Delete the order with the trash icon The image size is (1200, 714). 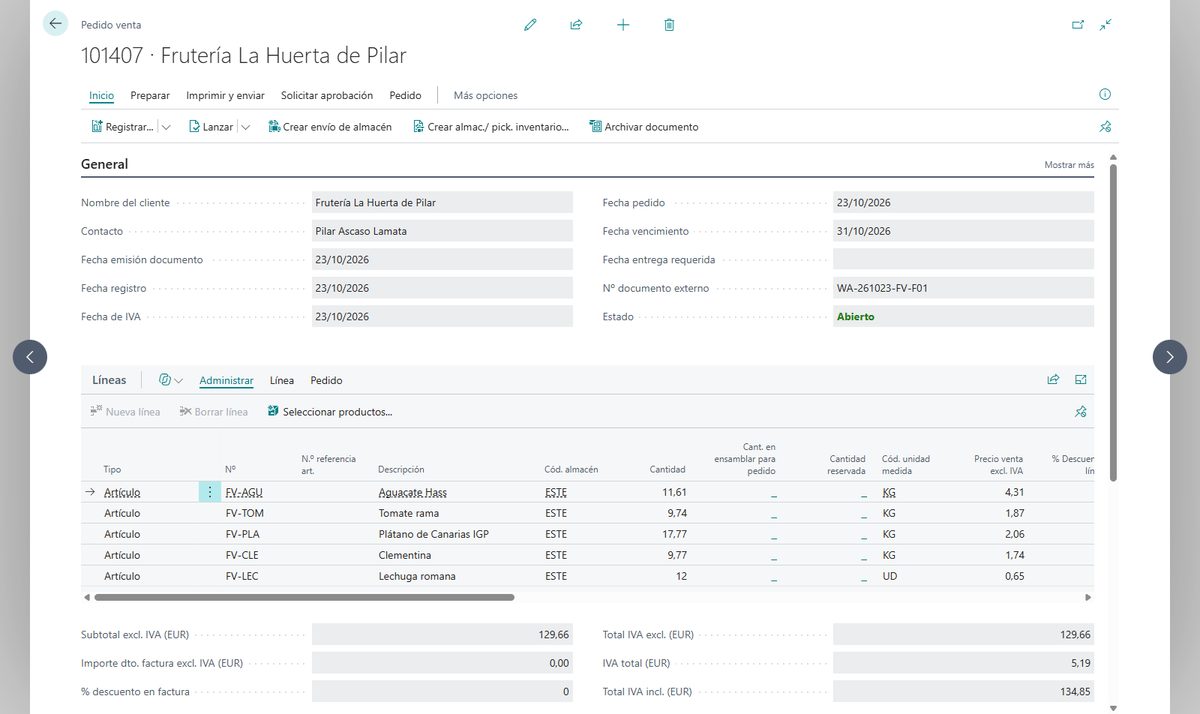pyautogui.click(x=669, y=25)
